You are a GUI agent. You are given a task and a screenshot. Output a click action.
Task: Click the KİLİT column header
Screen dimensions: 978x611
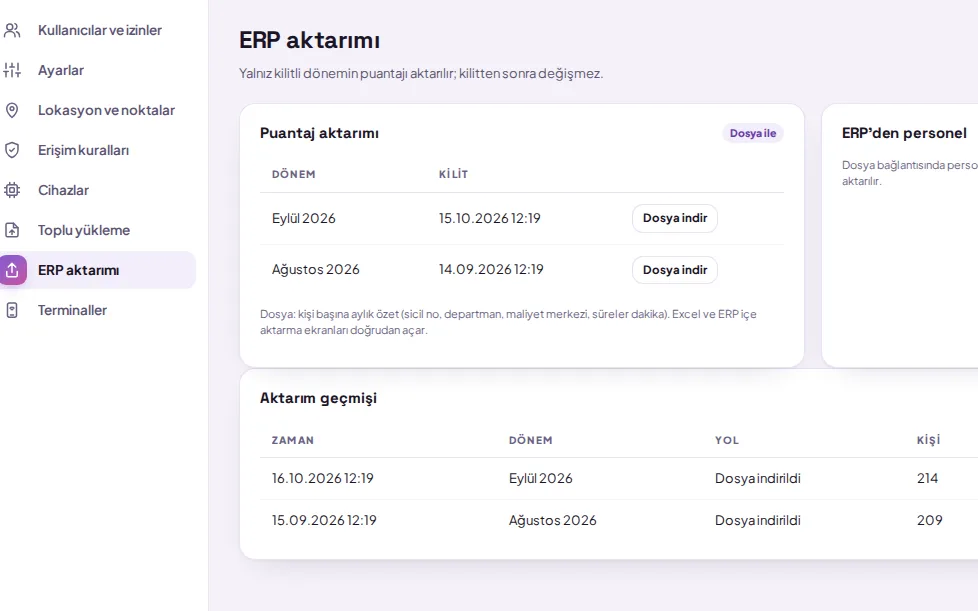453,175
